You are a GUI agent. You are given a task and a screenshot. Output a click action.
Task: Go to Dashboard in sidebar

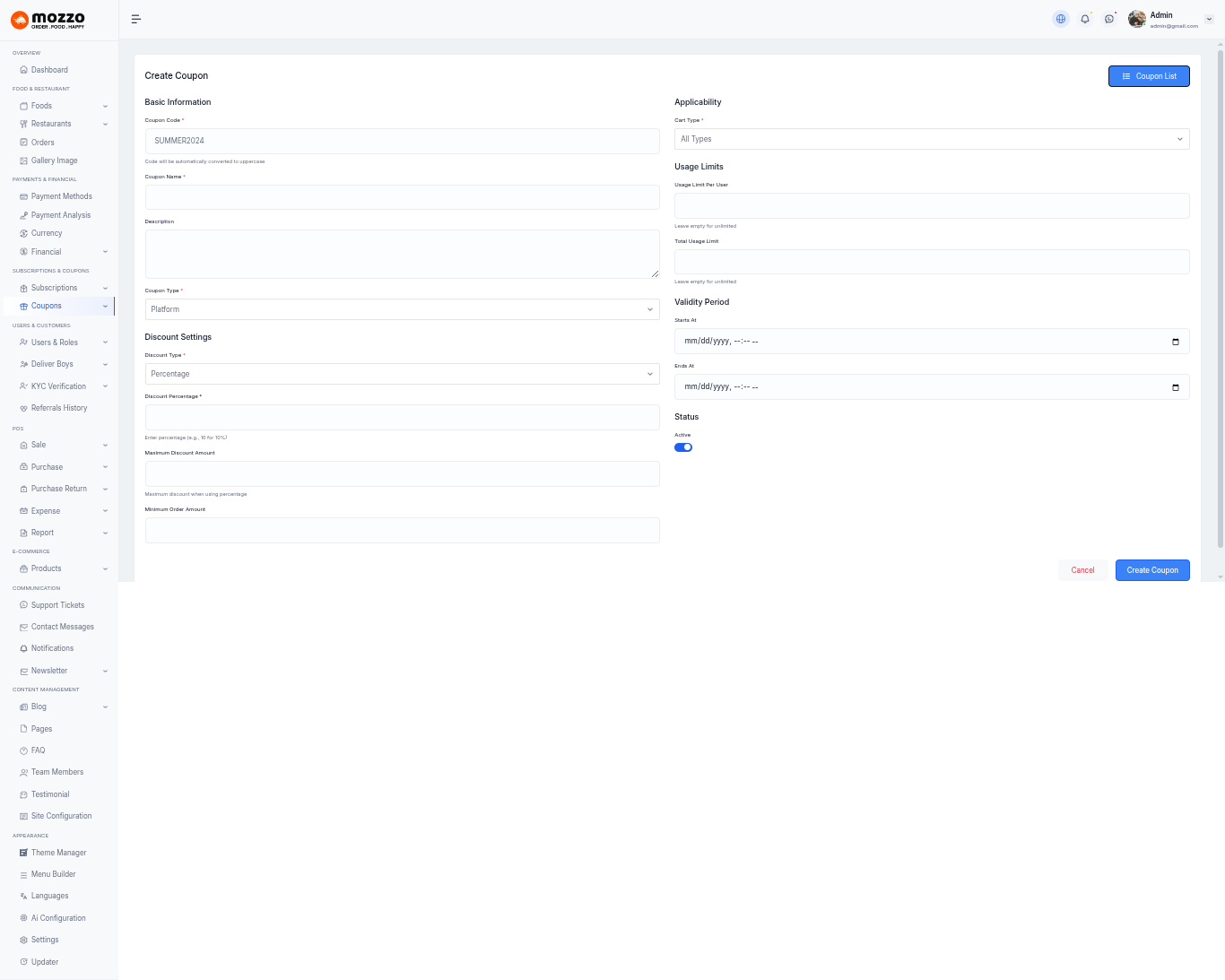coord(49,70)
